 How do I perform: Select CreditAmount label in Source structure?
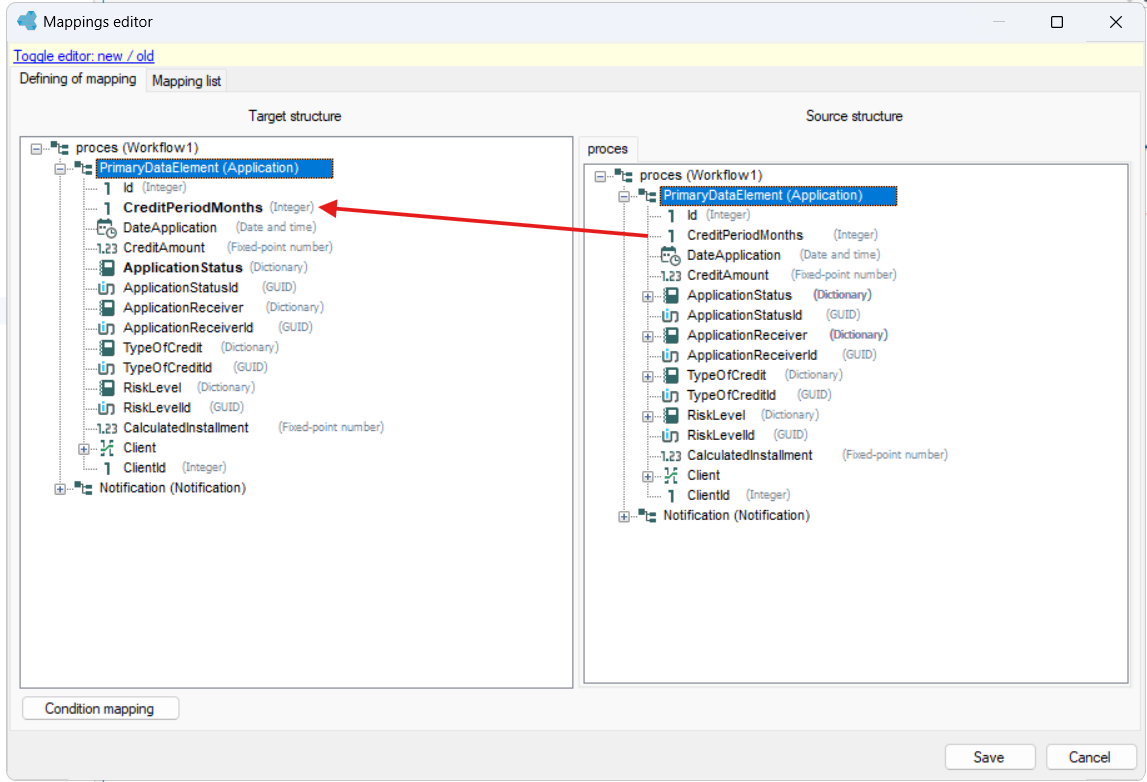coord(728,275)
